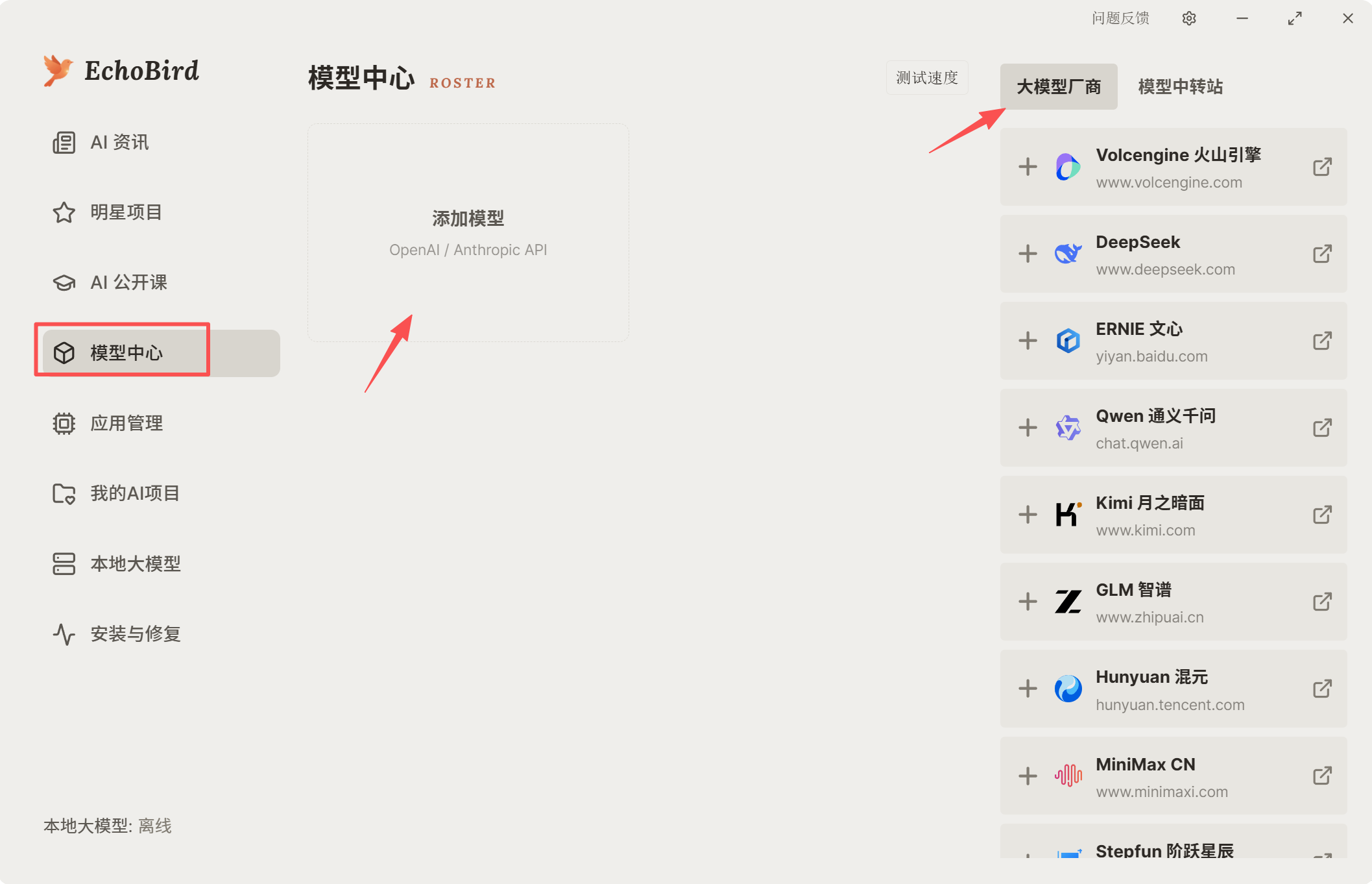Click the Hunyuan 混元 logo
Viewport: 1372px width, 884px height.
[x=1068, y=689]
